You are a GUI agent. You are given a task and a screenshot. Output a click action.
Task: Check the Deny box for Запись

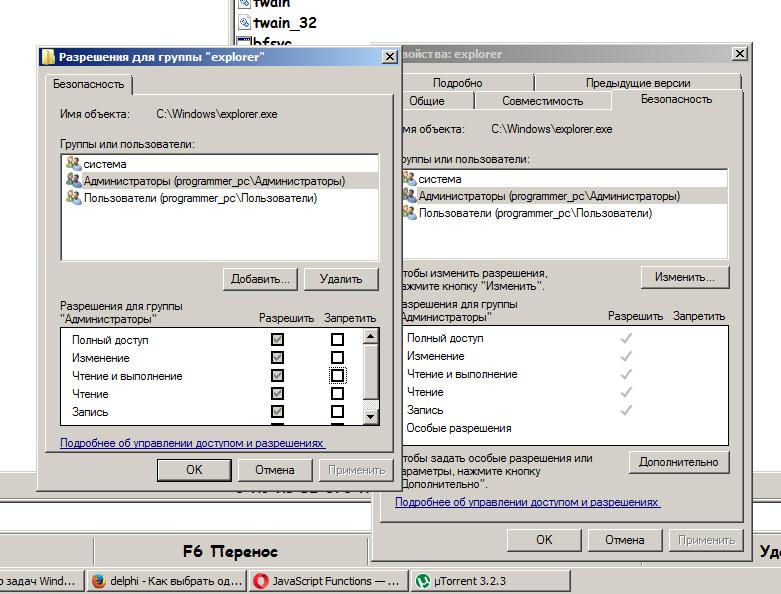coord(337,411)
